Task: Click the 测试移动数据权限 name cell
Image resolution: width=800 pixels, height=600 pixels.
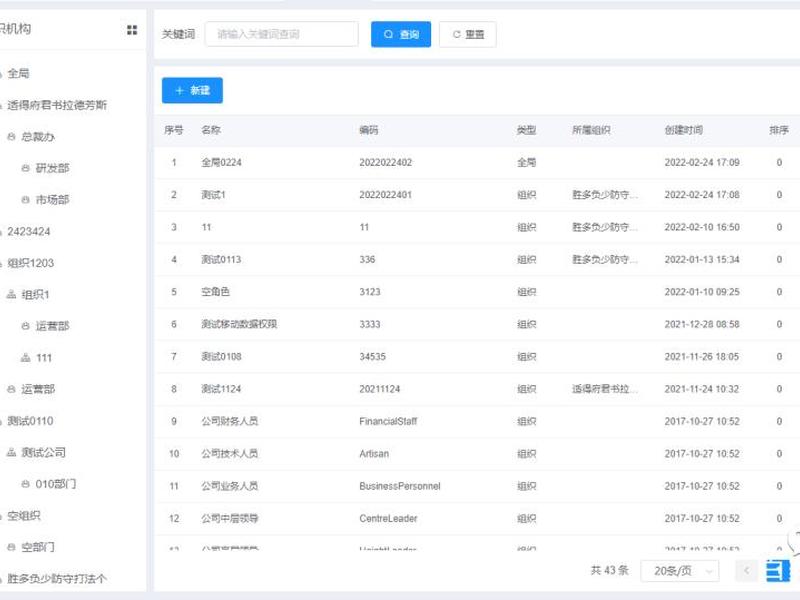Action: click(x=239, y=324)
